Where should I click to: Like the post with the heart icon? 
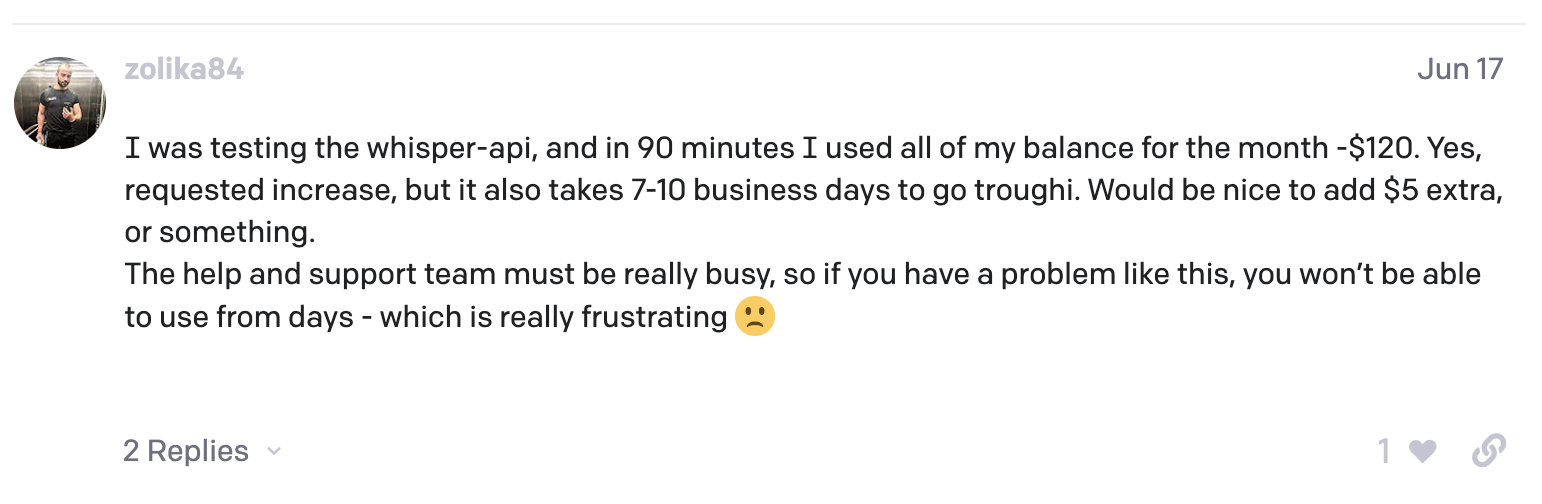pos(1422,452)
